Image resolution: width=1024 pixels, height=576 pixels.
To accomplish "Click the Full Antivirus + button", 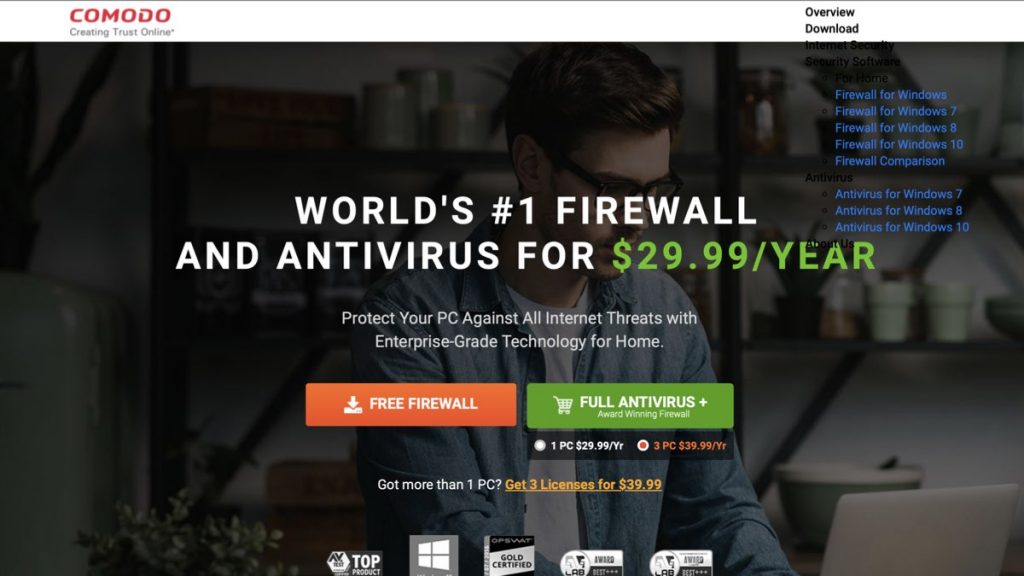I will coord(630,406).
